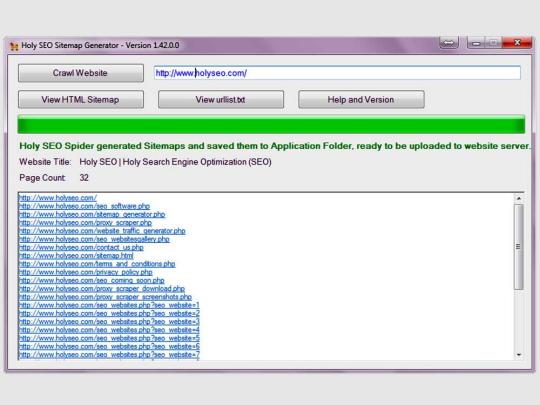Open the proxy_scraper.php link

coord(85,222)
